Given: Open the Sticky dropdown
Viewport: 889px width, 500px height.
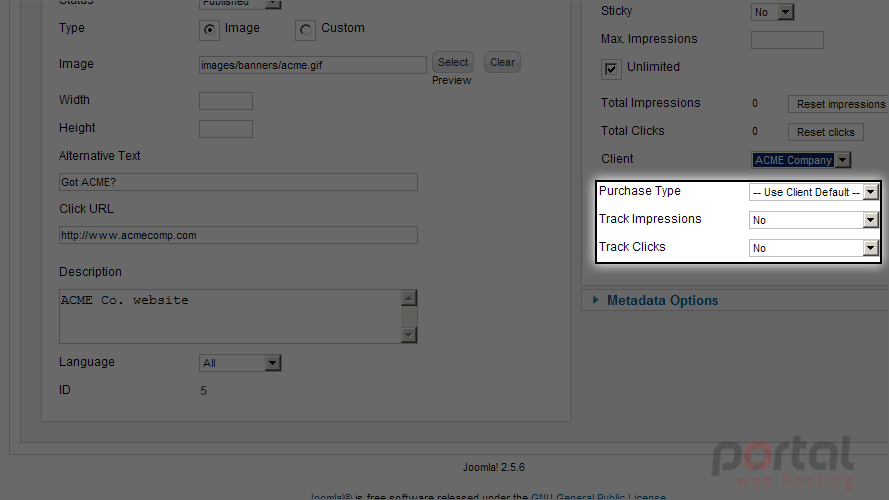Looking at the screenshot, I should [x=772, y=12].
